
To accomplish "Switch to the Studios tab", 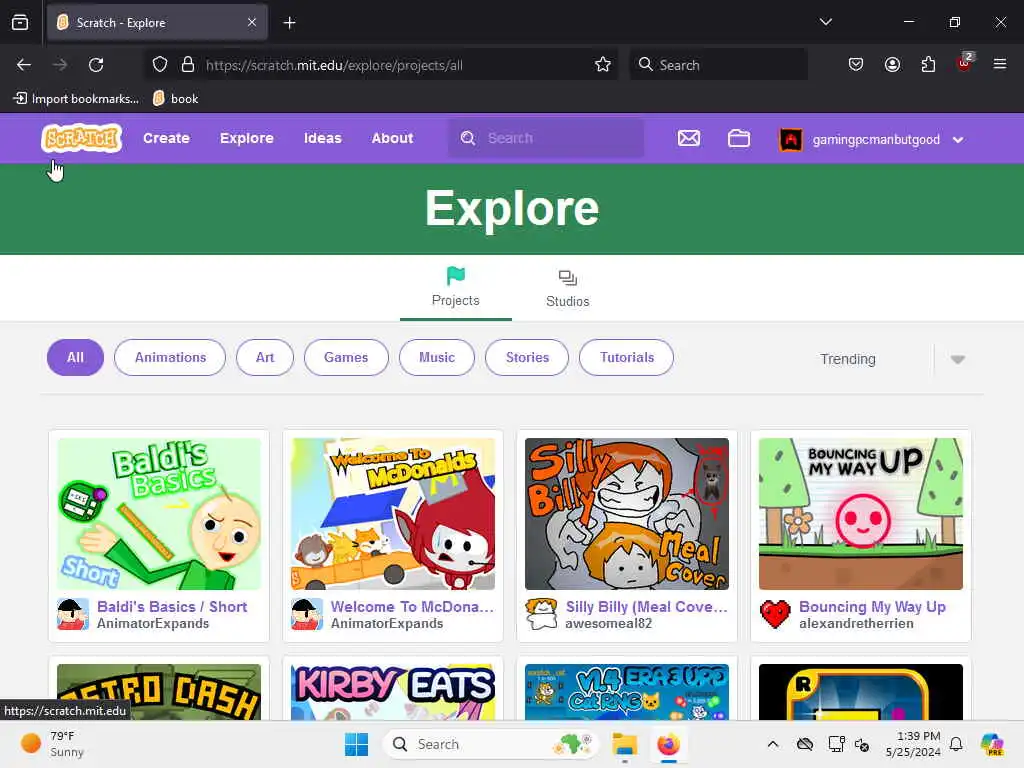I will click(x=568, y=288).
